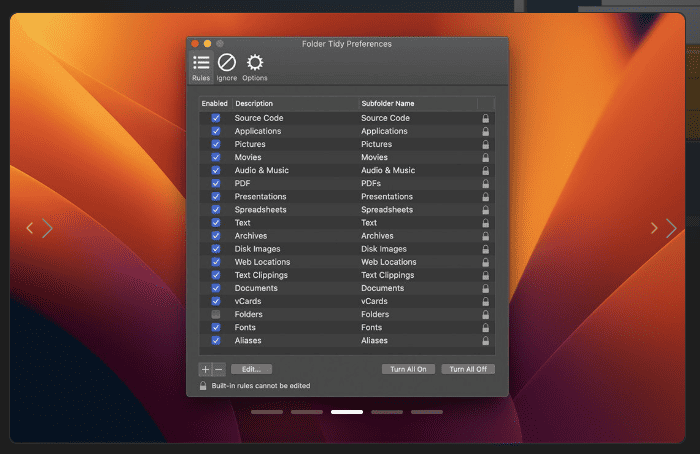
Task: Click lock icon on Archives row
Action: point(485,236)
